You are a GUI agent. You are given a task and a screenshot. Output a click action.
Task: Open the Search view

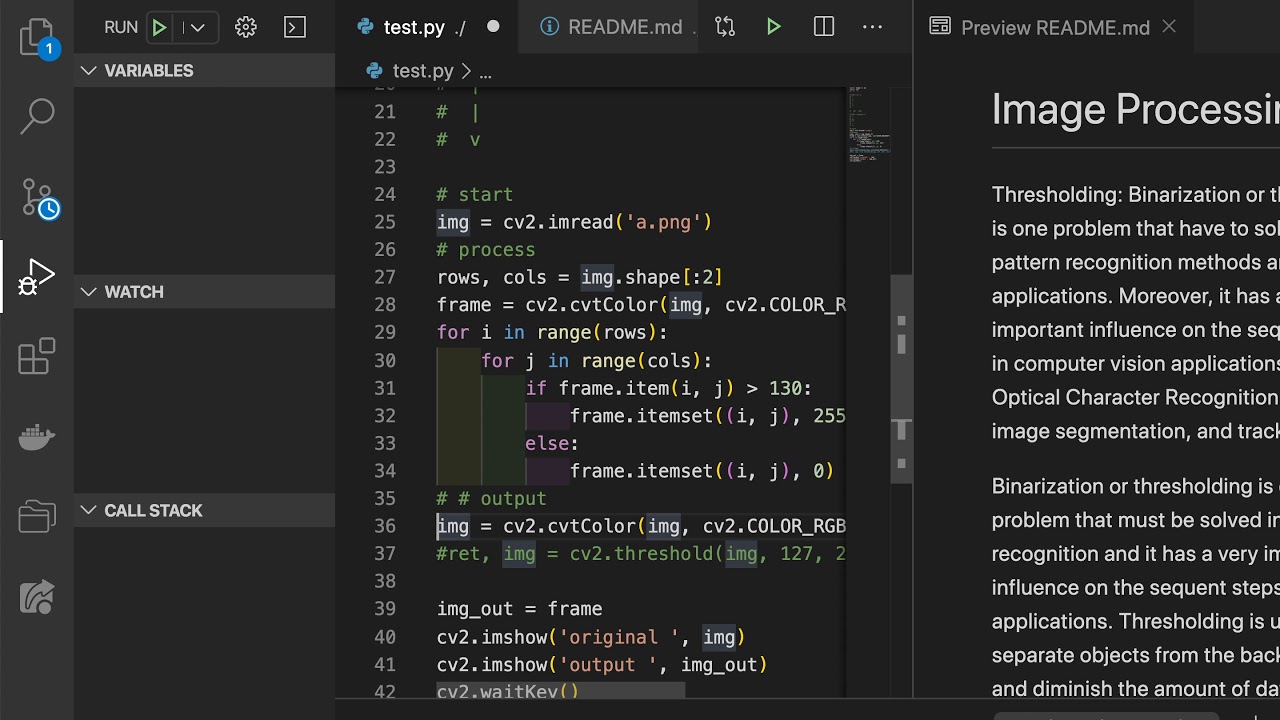[x=38, y=116]
